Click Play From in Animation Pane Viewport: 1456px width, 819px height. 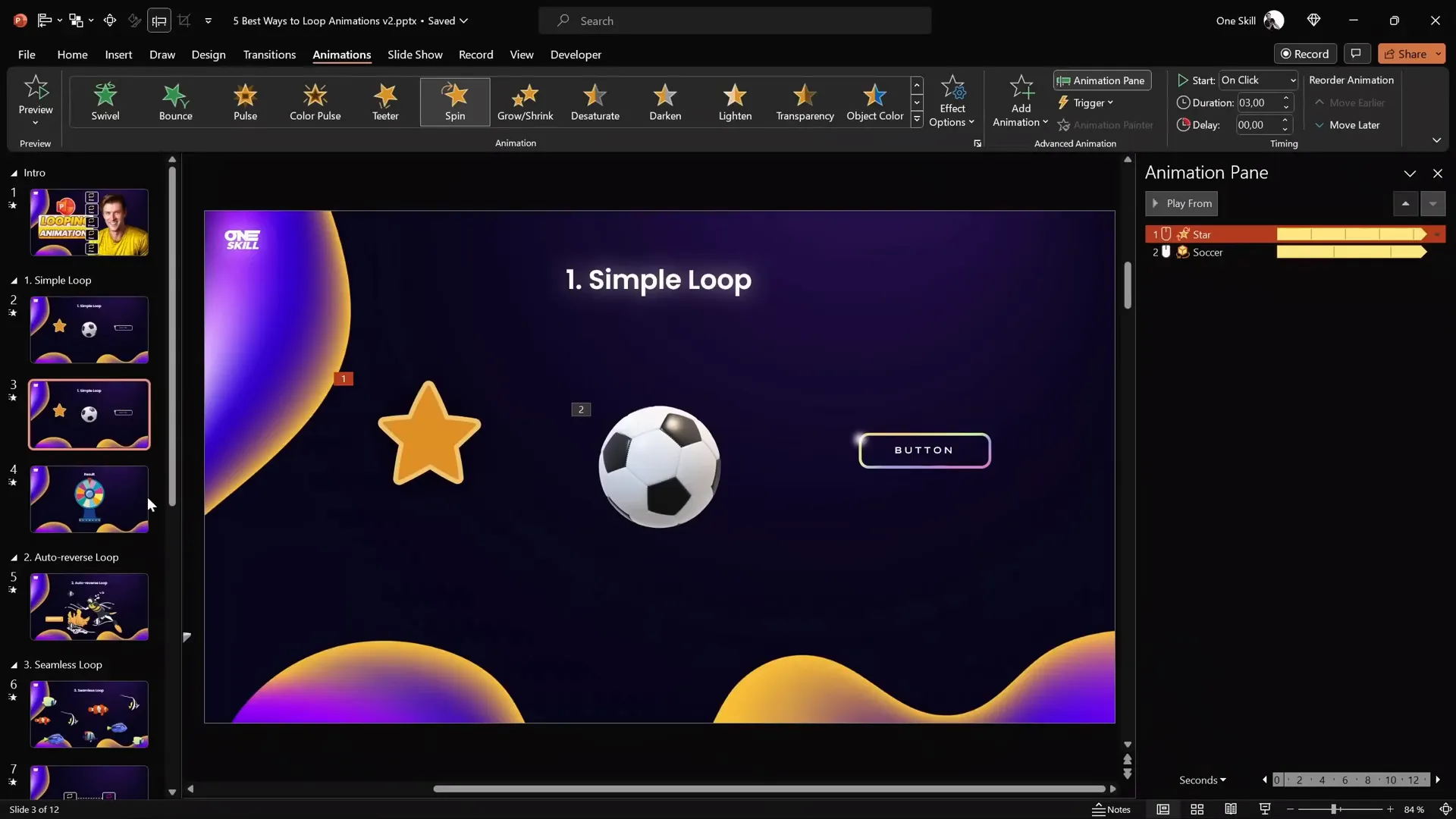click(x=1181, y=203)
